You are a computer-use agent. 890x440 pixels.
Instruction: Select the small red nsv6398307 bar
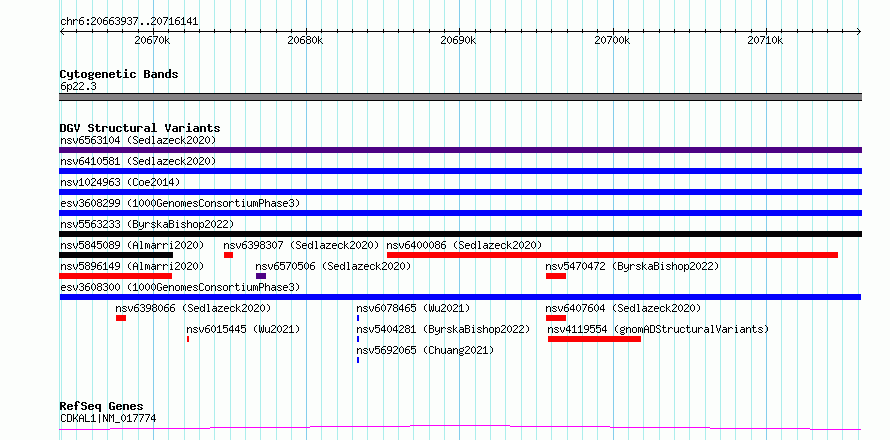[x=228, y=255]
